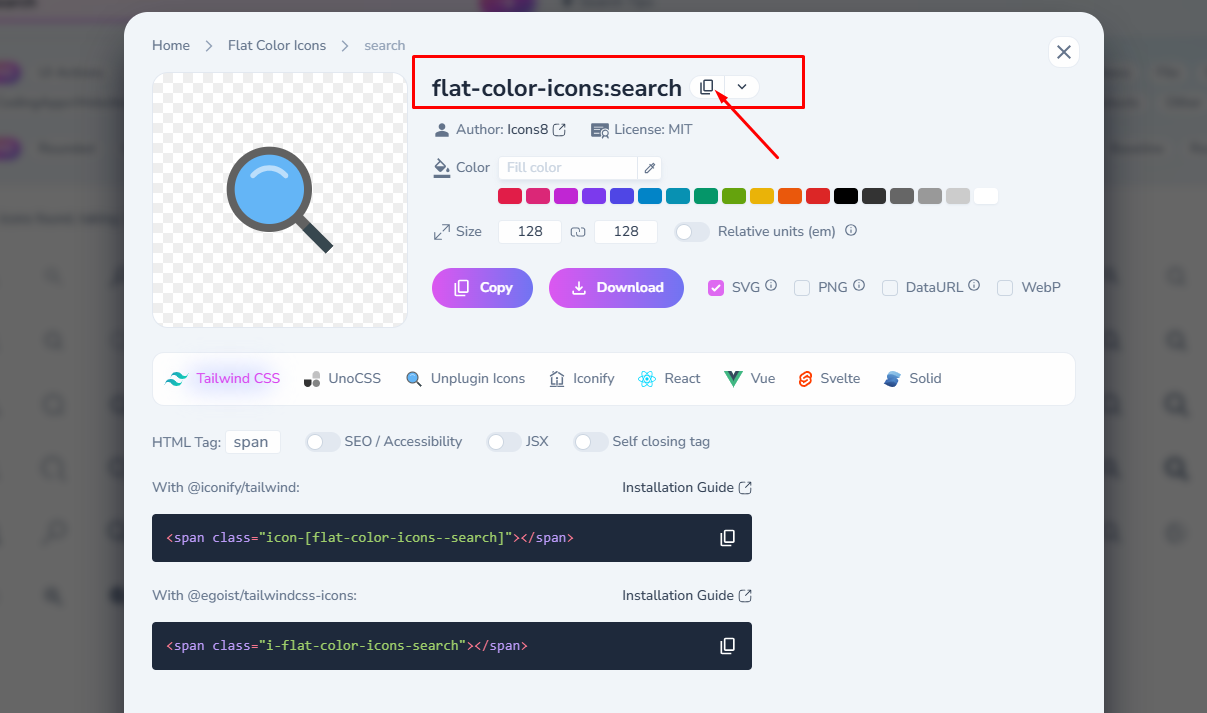Viewport: 1207px width, 713px height.
Task: Go to Home breadcrumb
Action: click(171, 45)
